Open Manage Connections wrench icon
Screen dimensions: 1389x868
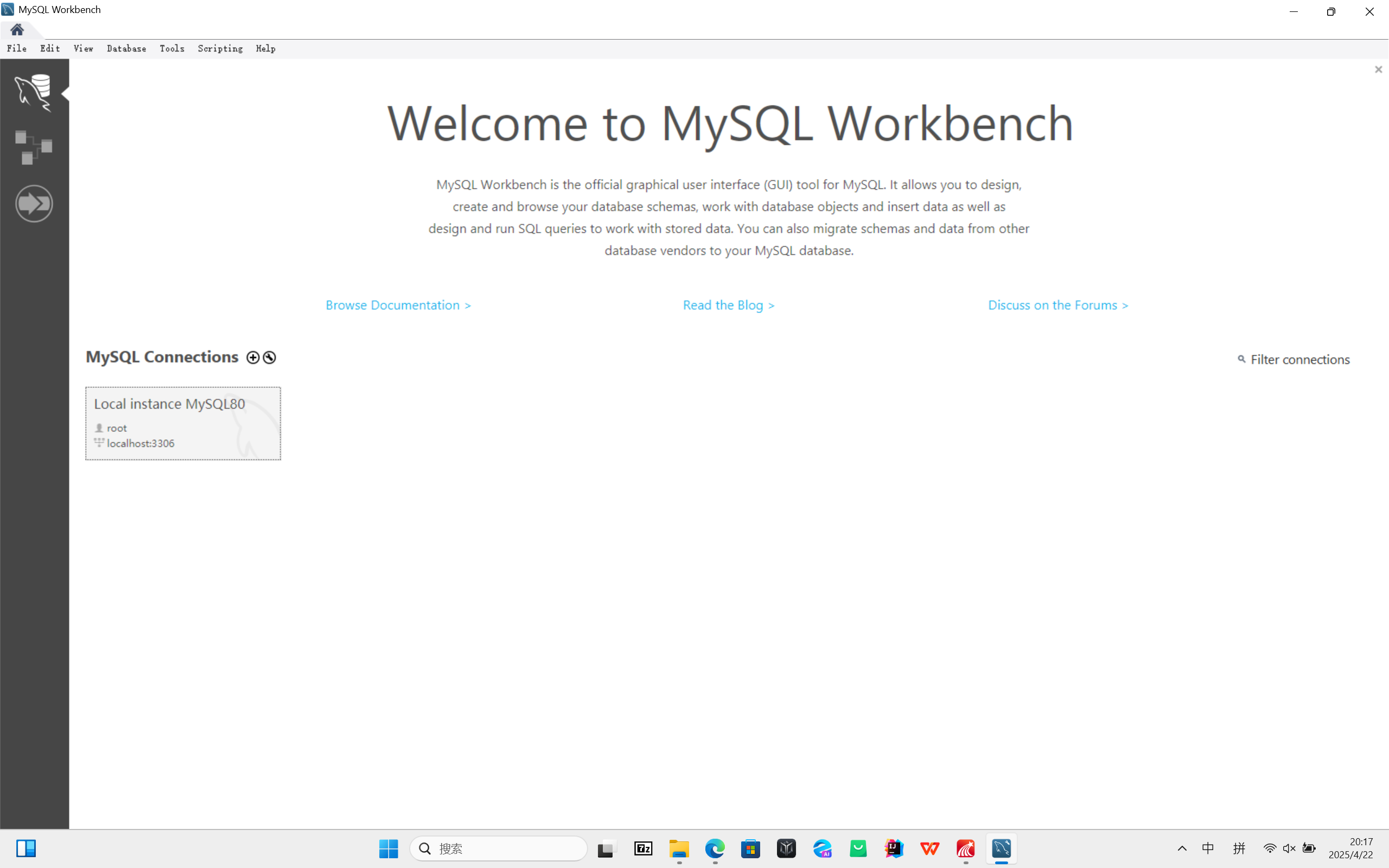(269, 358)
